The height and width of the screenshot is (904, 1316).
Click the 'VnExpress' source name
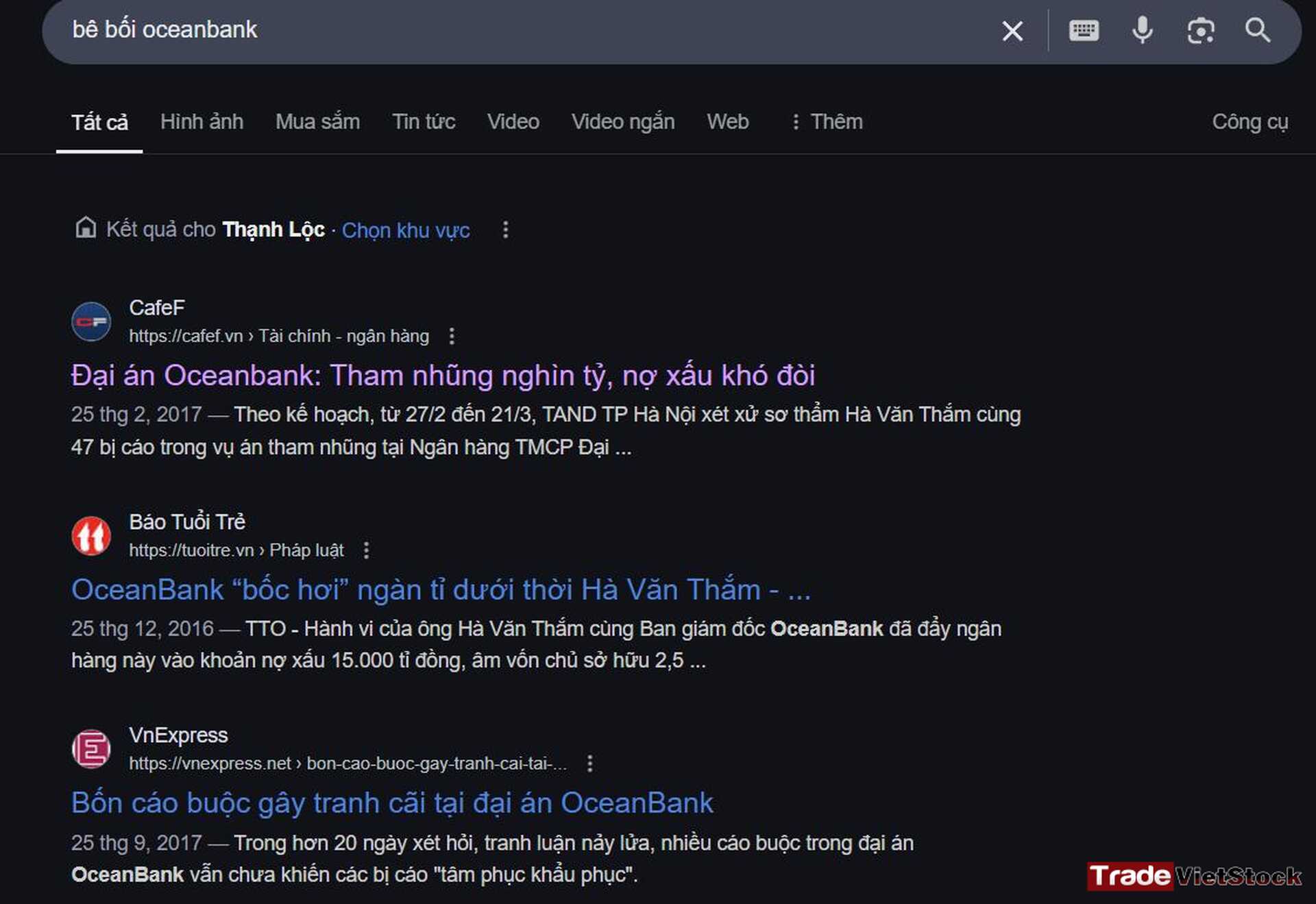pos(178,735)
